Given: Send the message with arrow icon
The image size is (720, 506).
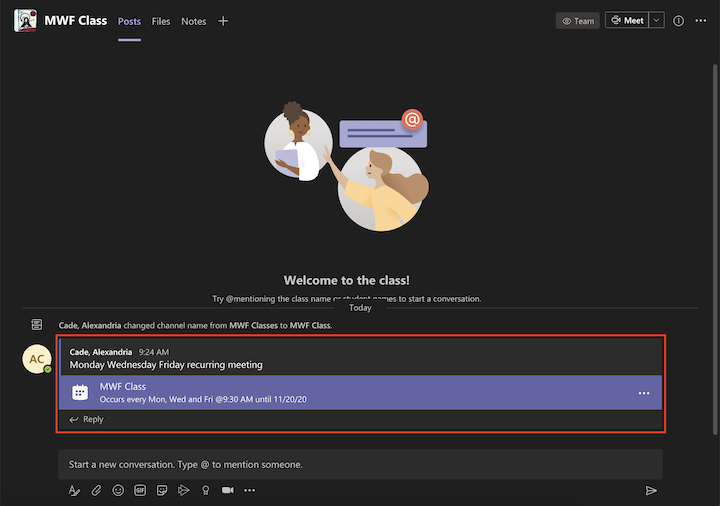Looking at the screenshot, I should pos(651,490).
